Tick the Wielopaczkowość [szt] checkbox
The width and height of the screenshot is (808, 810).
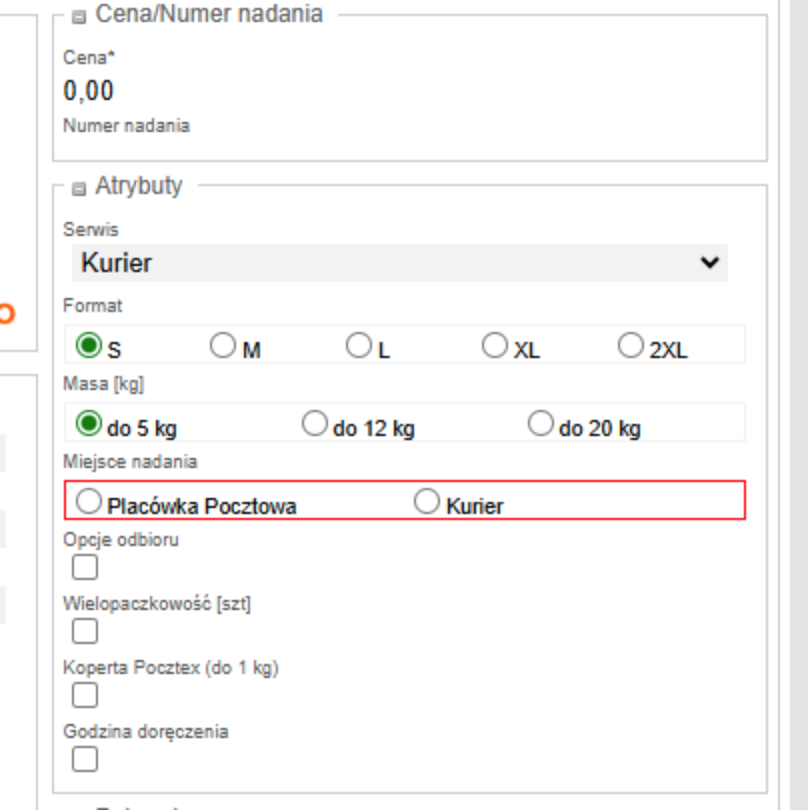[x=85, y=631]
